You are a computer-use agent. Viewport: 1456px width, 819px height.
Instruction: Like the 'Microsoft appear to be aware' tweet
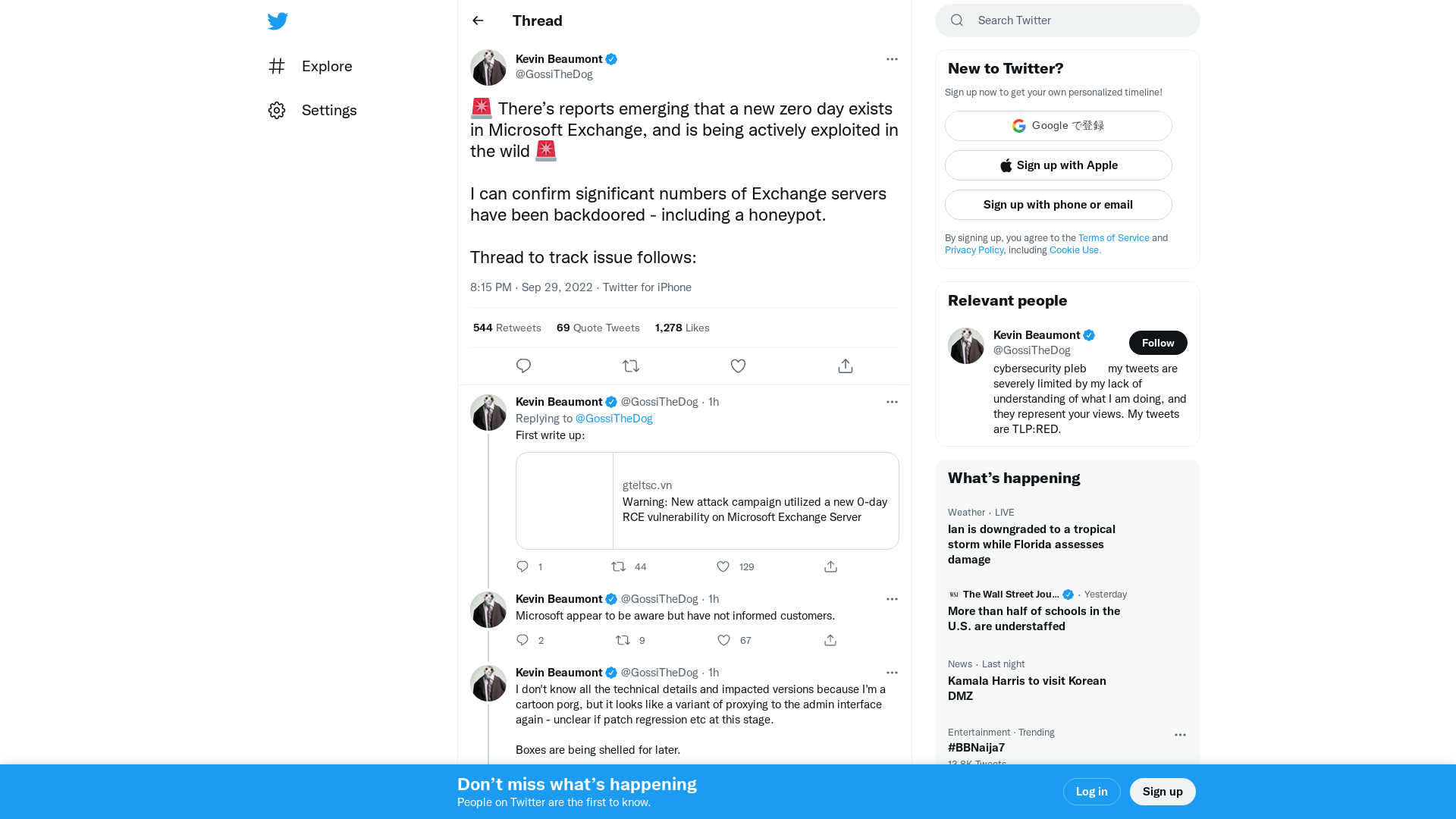click(723, 640)
